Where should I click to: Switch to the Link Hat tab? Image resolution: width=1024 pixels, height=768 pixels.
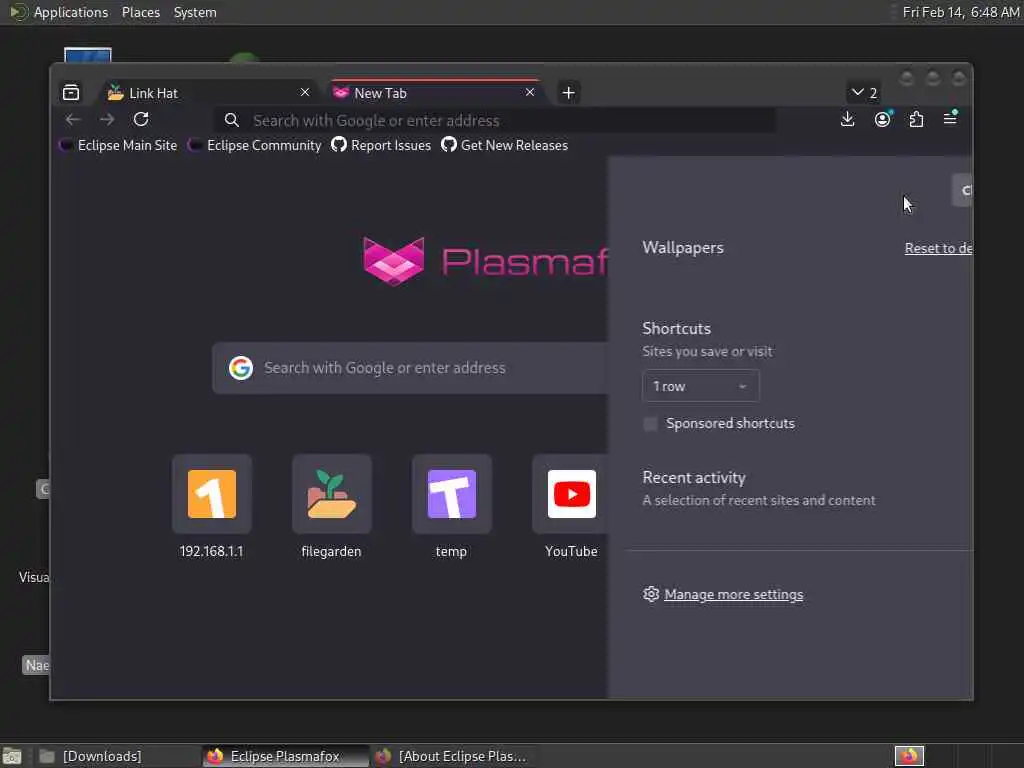click(209, 93)
